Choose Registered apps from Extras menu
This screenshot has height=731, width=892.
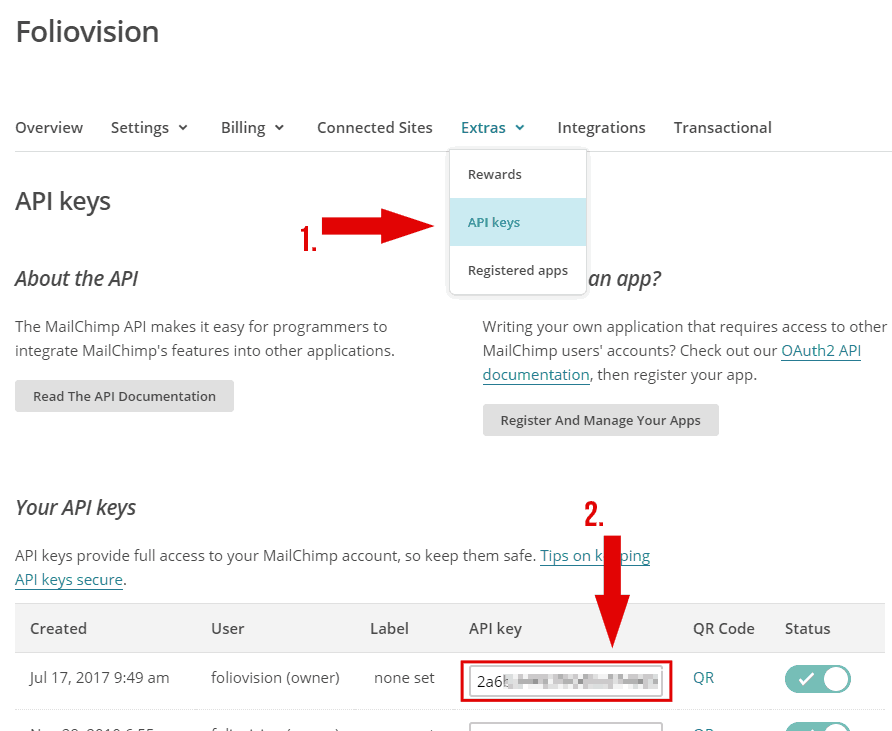(x=518, y=270)
